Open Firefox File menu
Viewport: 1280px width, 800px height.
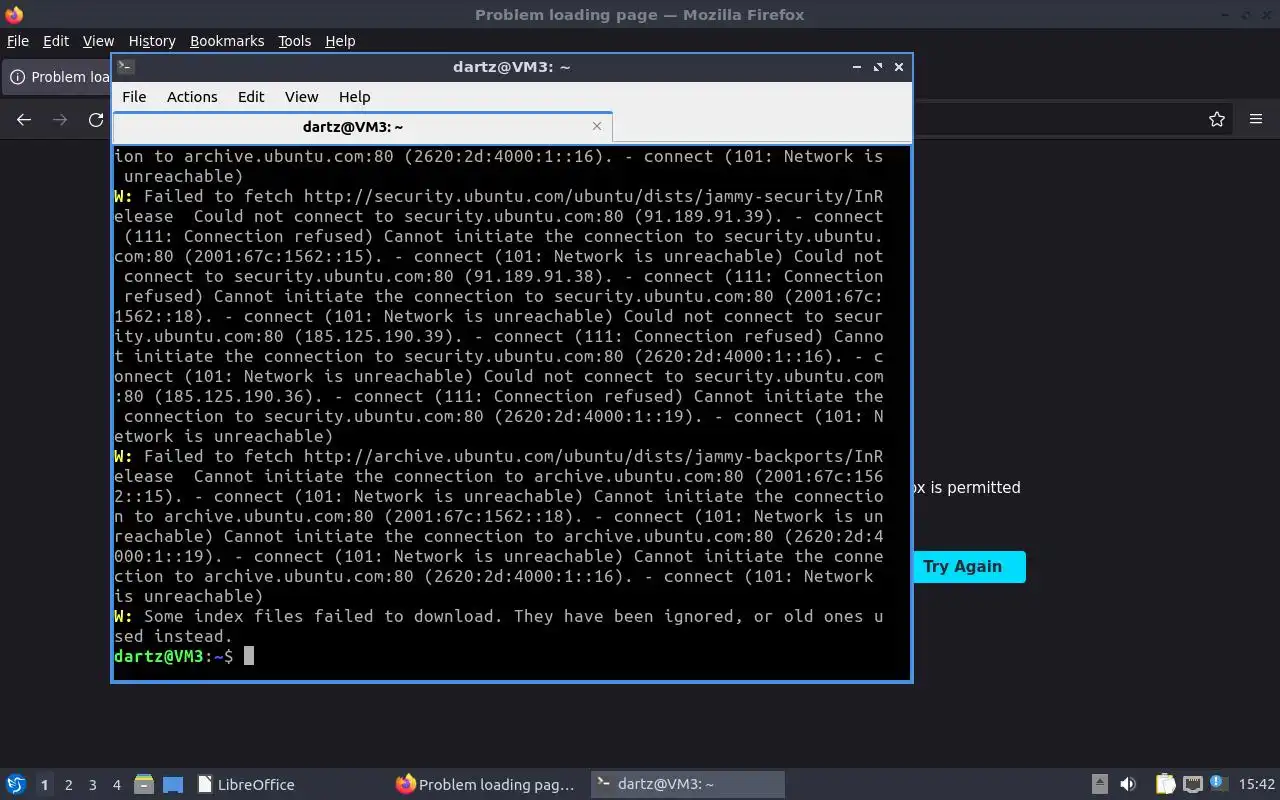(x=18, y=41)
